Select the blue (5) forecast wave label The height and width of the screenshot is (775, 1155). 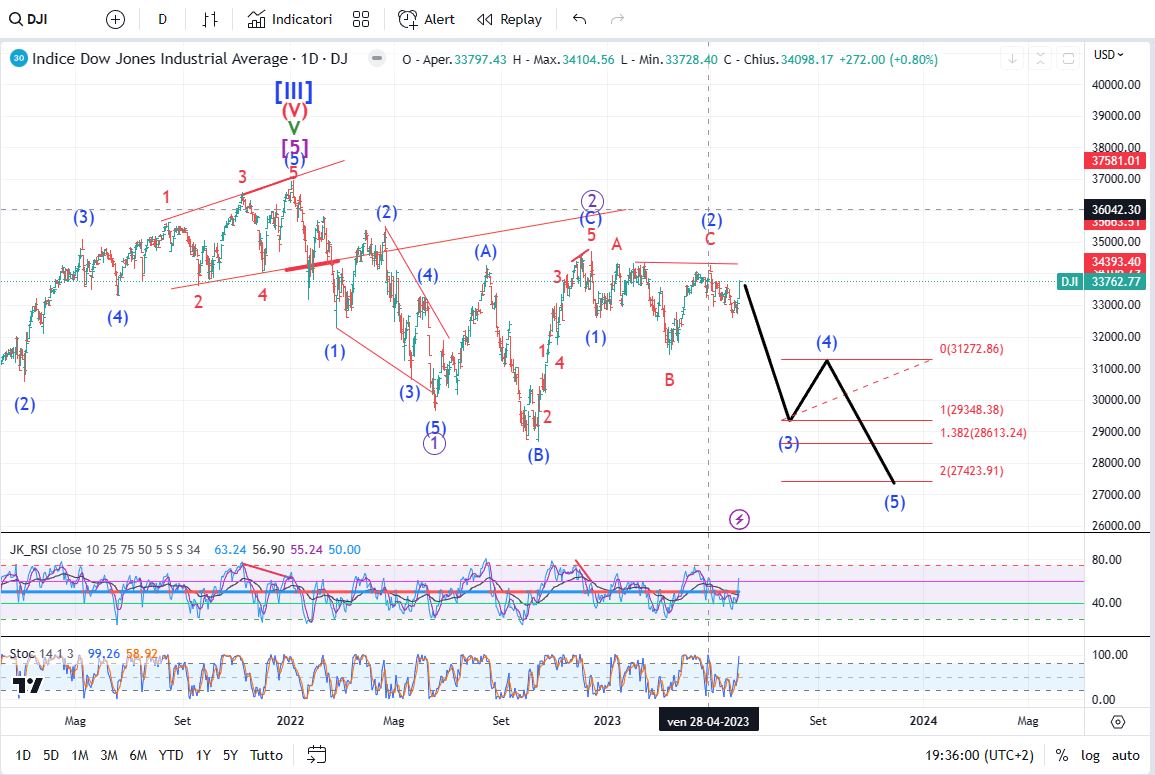894,502
